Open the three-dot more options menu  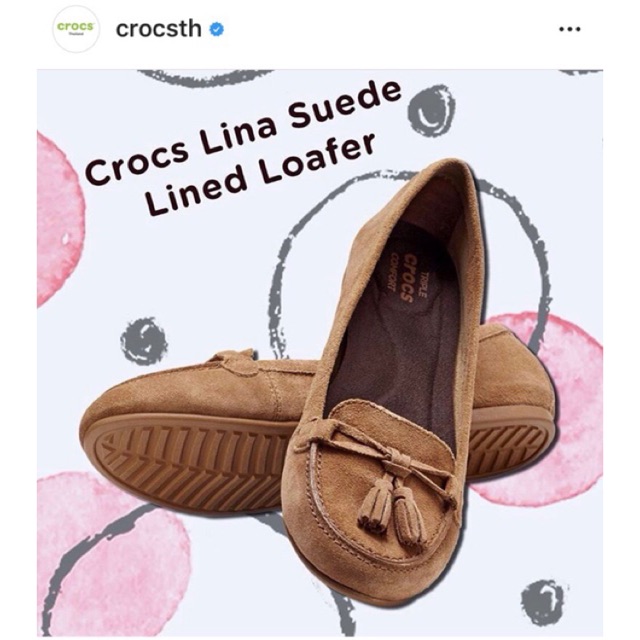click(x=570, y=29)
